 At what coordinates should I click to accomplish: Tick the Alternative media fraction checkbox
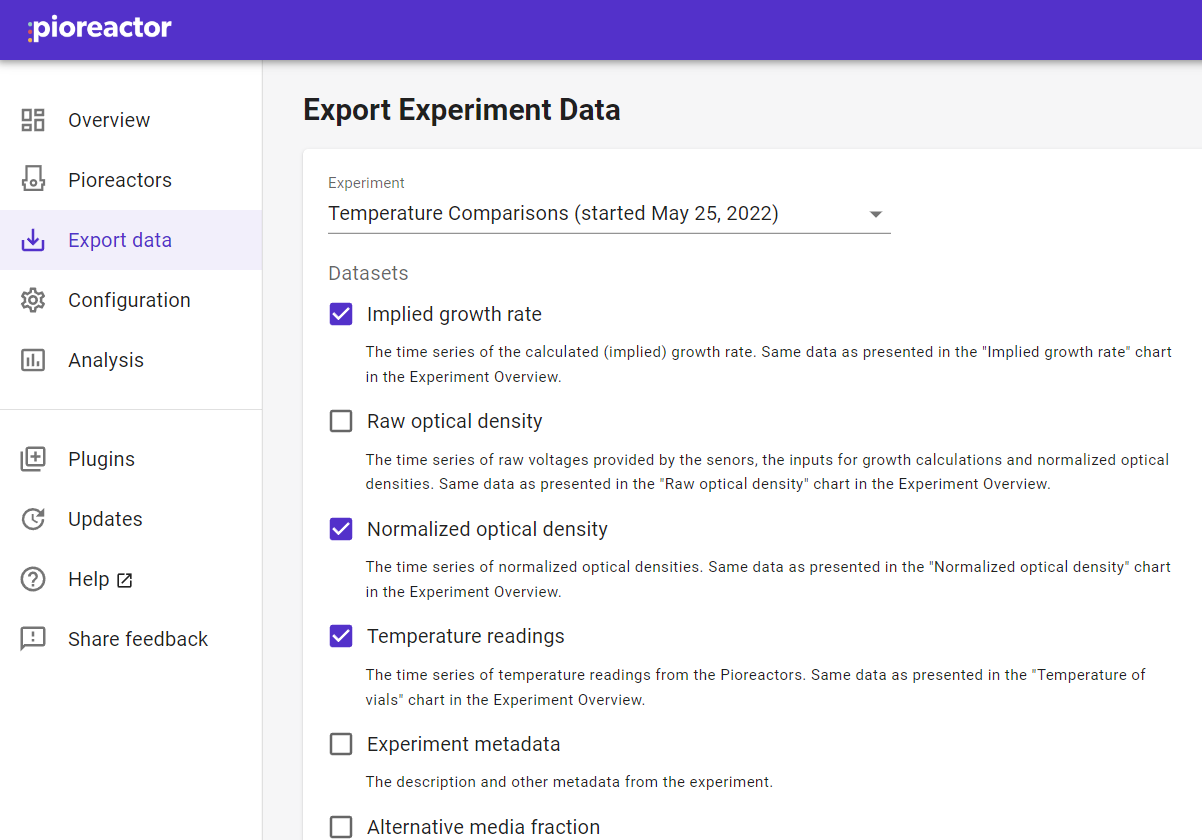tap(341, 827)
